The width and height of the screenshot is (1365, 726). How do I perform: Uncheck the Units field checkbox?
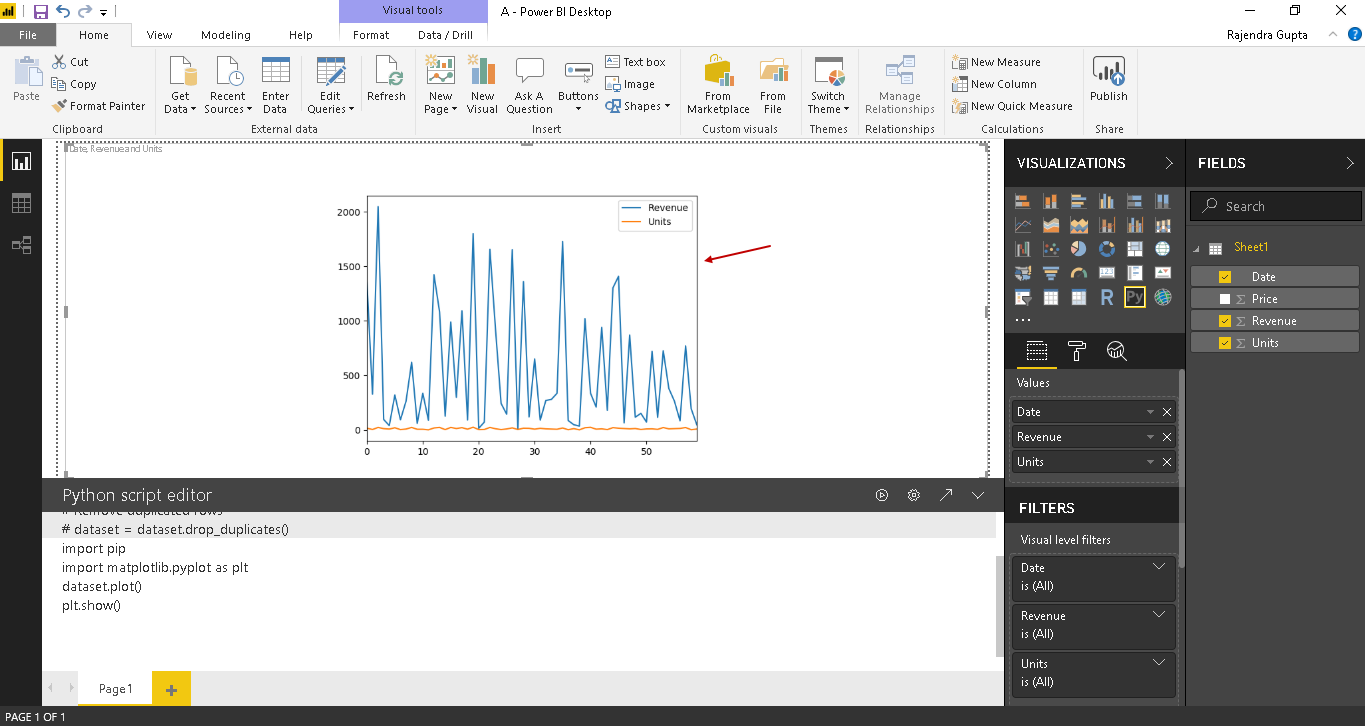[1225, 343]
